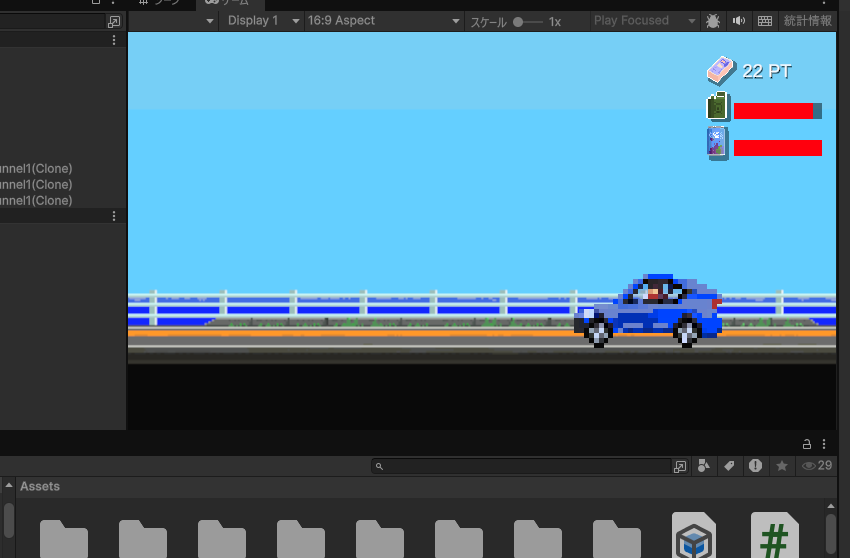Toggle the 統計情報 stats button
The image size is (850, 558).
(808, 21)
